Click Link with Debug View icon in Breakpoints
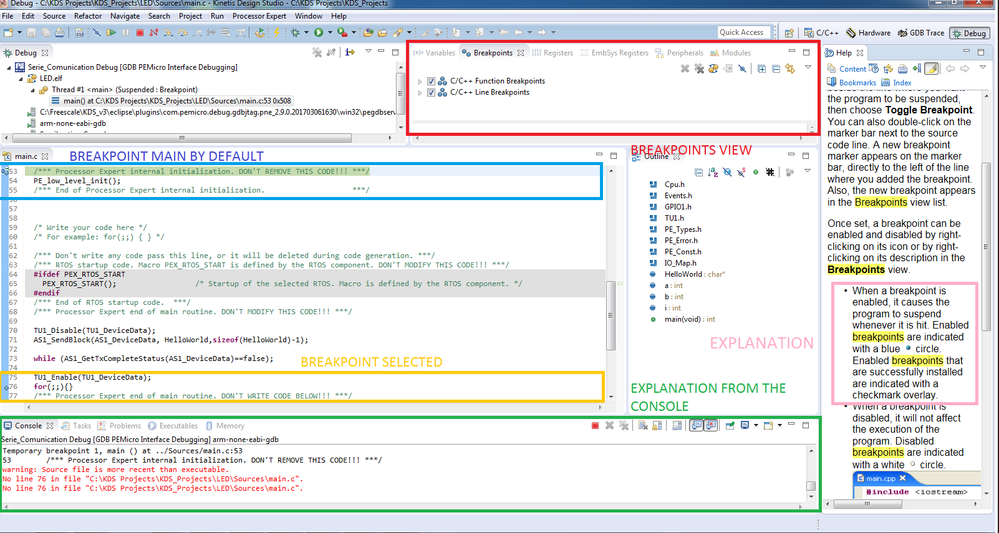Screen dimensions: 999x533 (790, 69)
